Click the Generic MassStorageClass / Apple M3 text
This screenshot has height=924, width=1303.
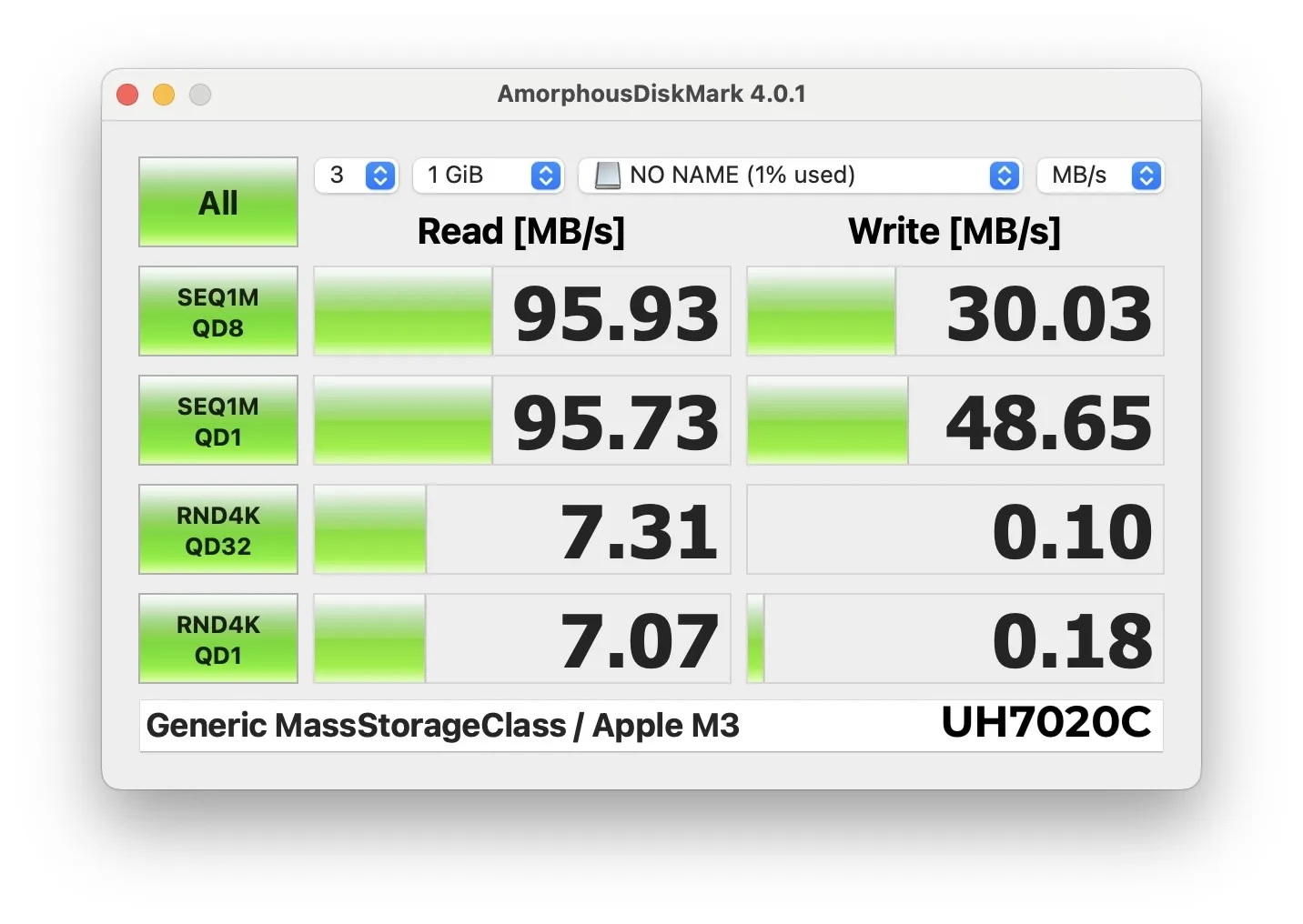[x=443, y=726]
